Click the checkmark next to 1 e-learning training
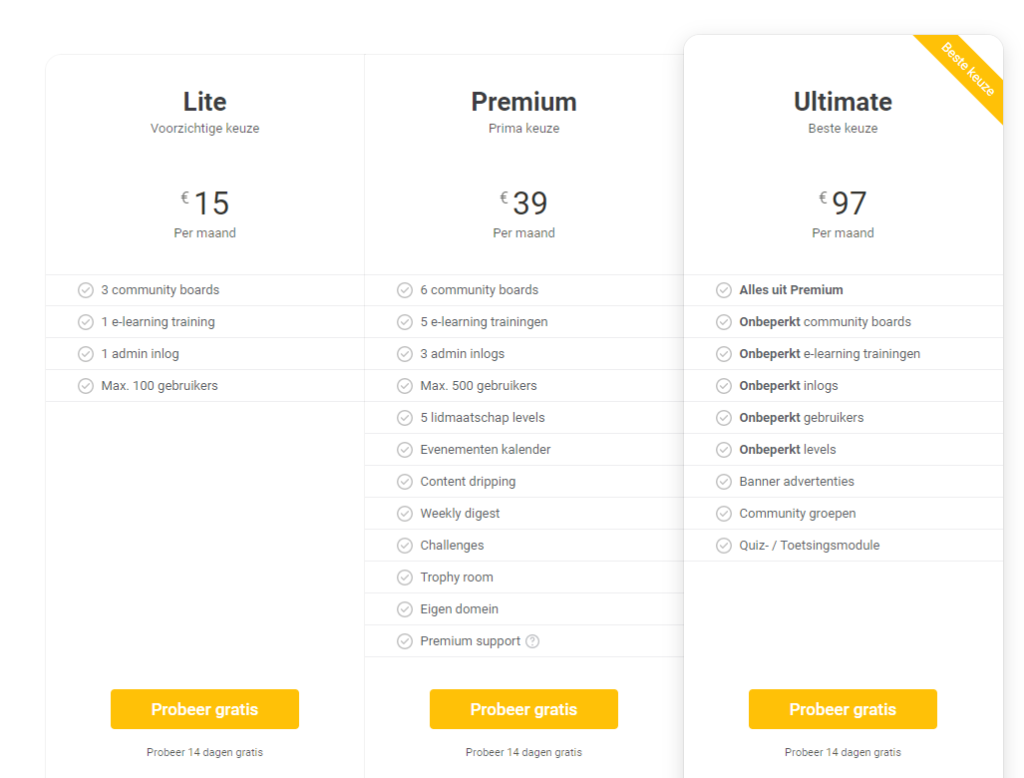The width and height of the screenshot is (1024, 778). [x=86, y=322]
